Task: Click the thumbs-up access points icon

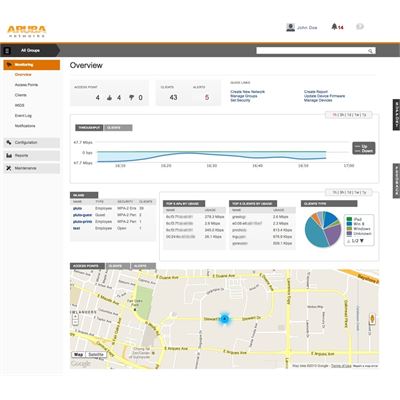Action: (x=109, y=98)
